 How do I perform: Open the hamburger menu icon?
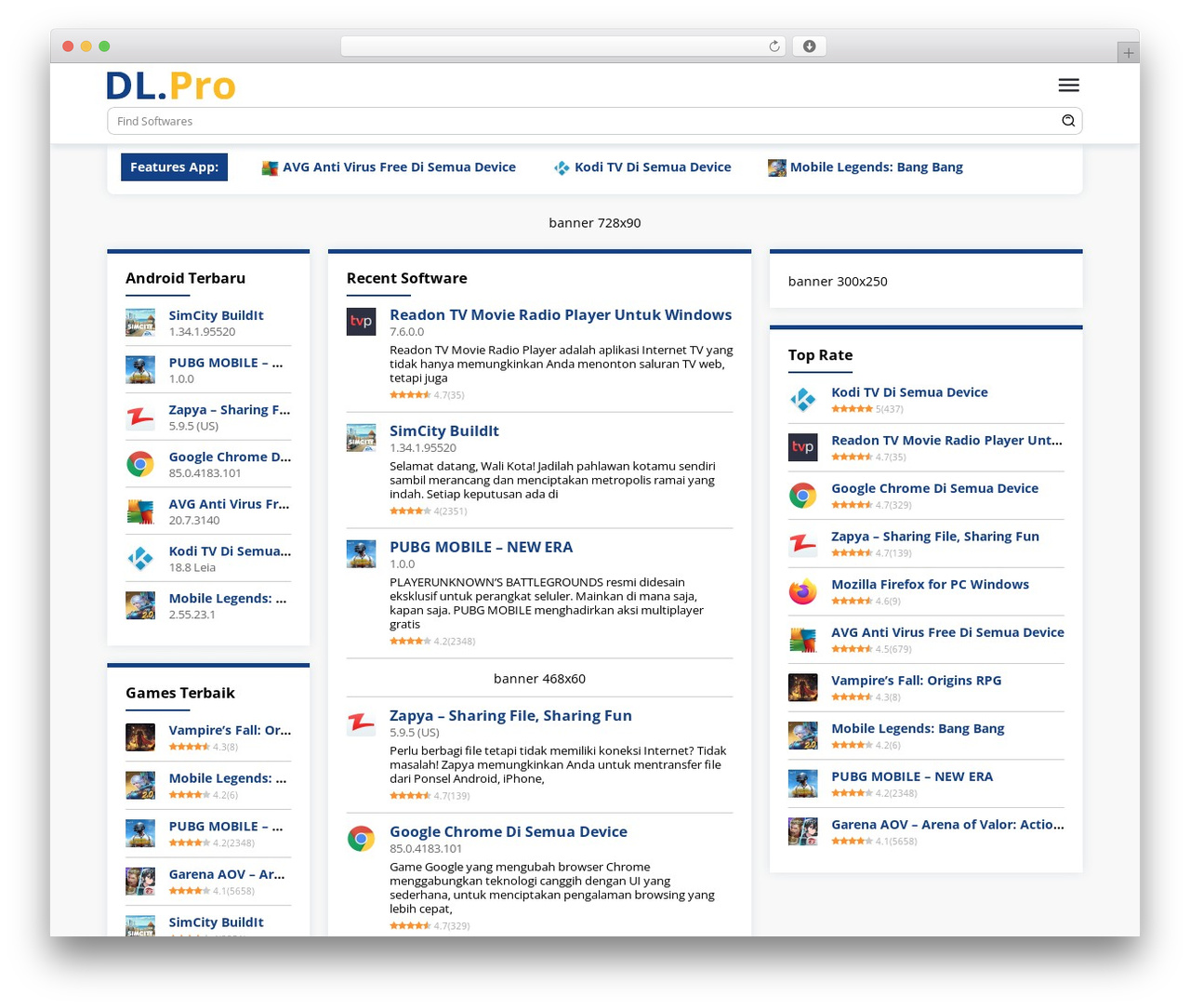click(1068, 86)
